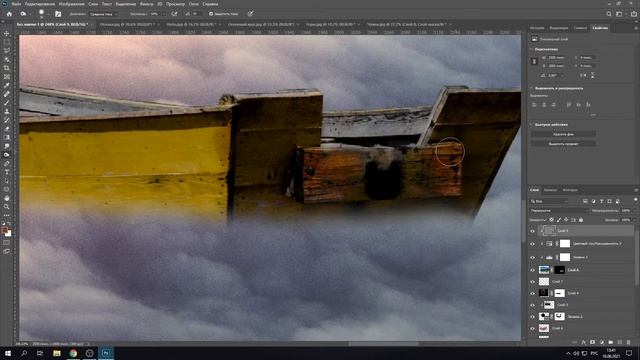The image size is (640, 360).
Task: Open the Файл menu
Action: point(16,4)
